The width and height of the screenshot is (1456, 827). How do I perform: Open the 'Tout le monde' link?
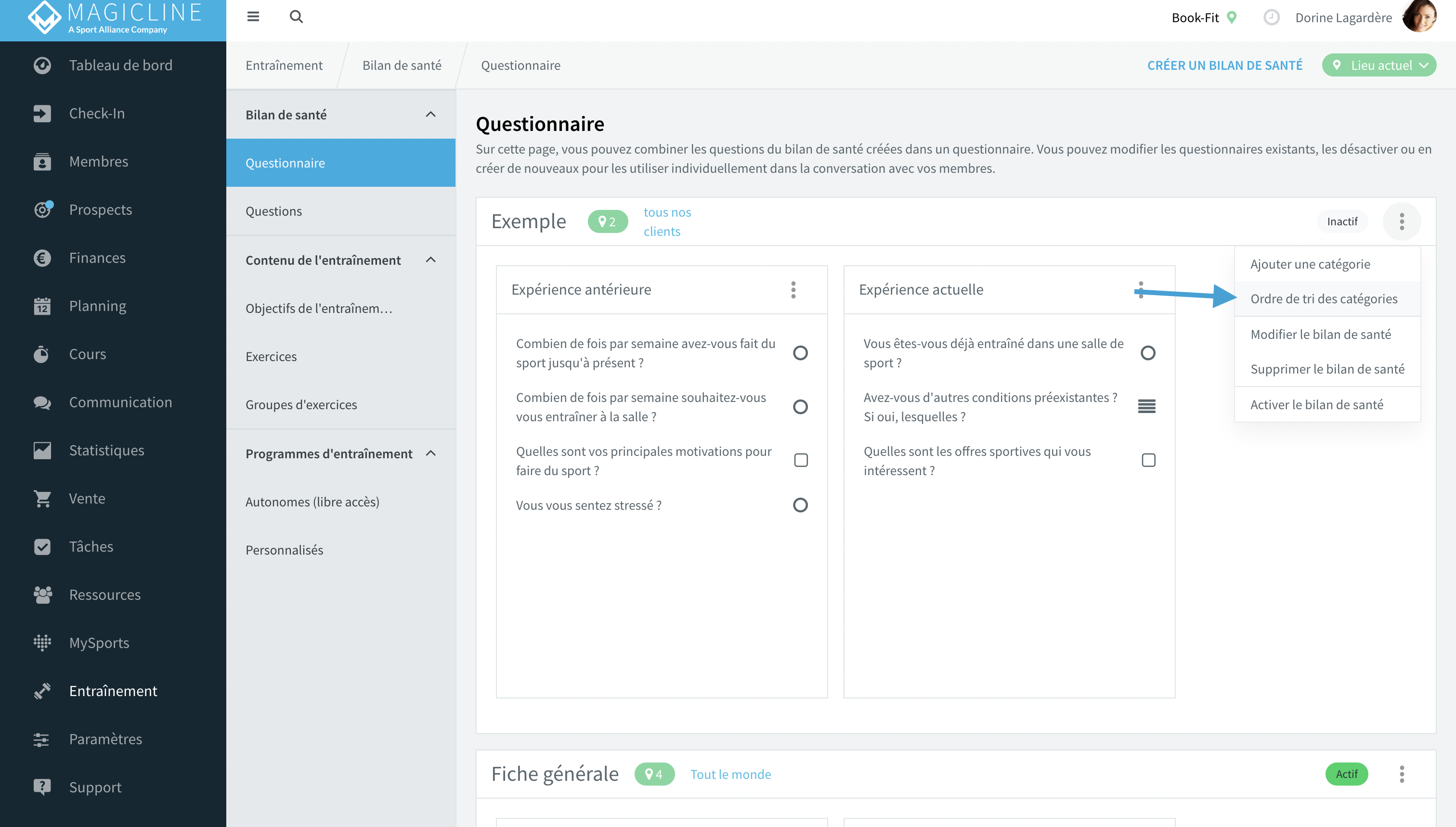pyautogui.click(x=730, y=774)
